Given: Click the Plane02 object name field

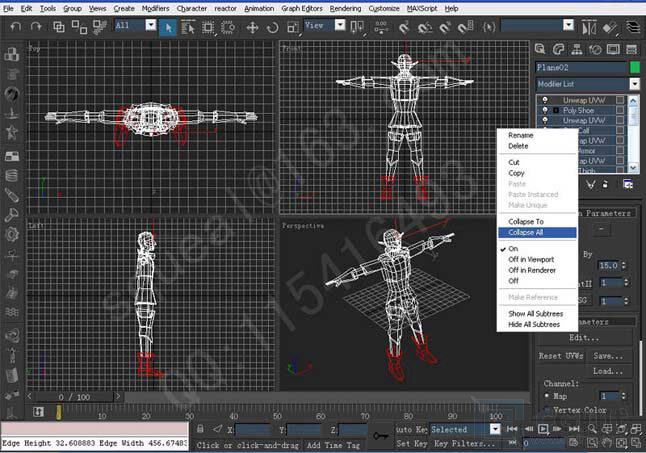Looking at the screenshot, I should (581, 67).
